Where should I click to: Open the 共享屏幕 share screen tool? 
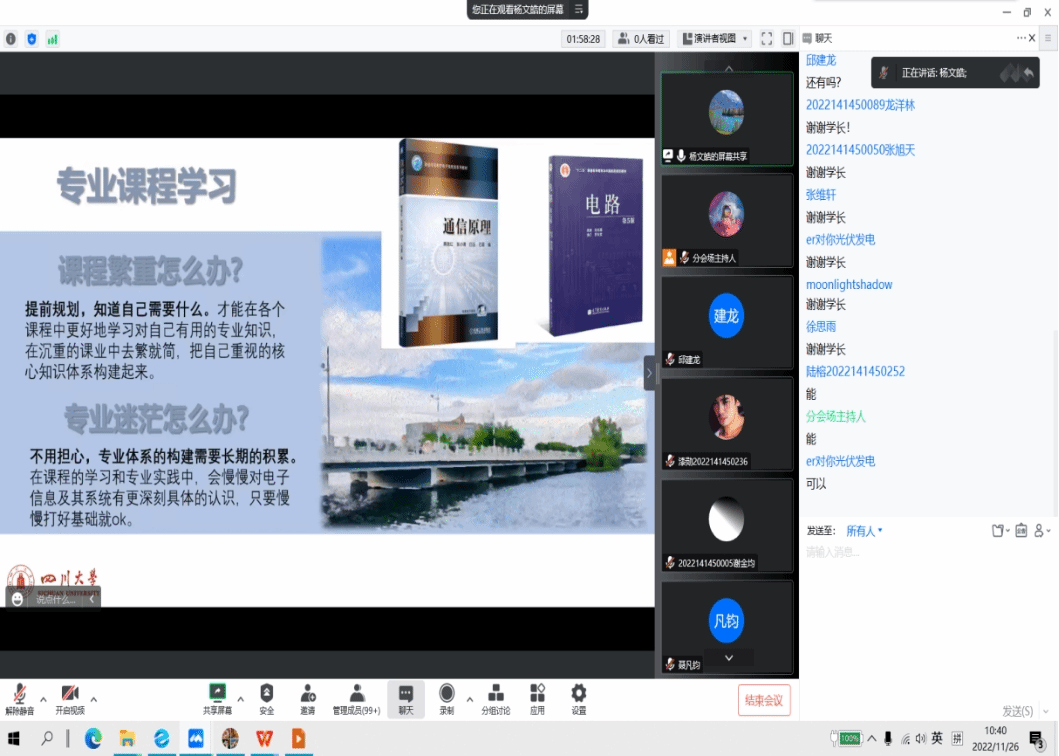pyautogui.click(x=217, y=697)
